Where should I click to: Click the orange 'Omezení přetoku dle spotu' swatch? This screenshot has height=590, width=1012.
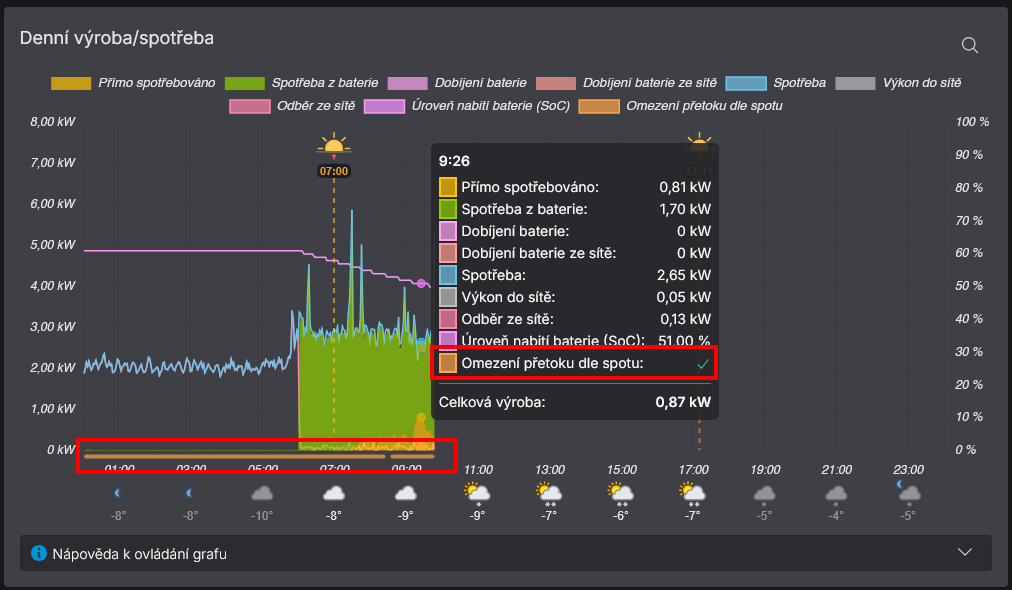point(598,106)
